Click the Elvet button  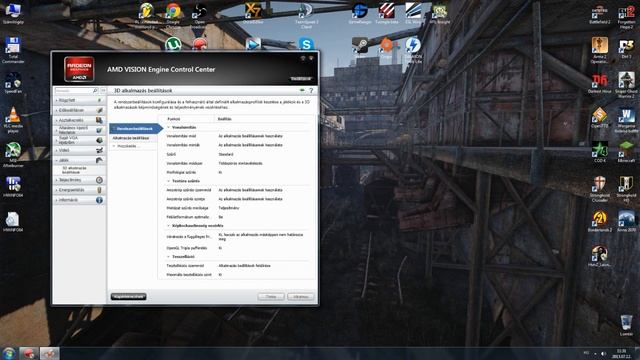click(x=271, y=297)
